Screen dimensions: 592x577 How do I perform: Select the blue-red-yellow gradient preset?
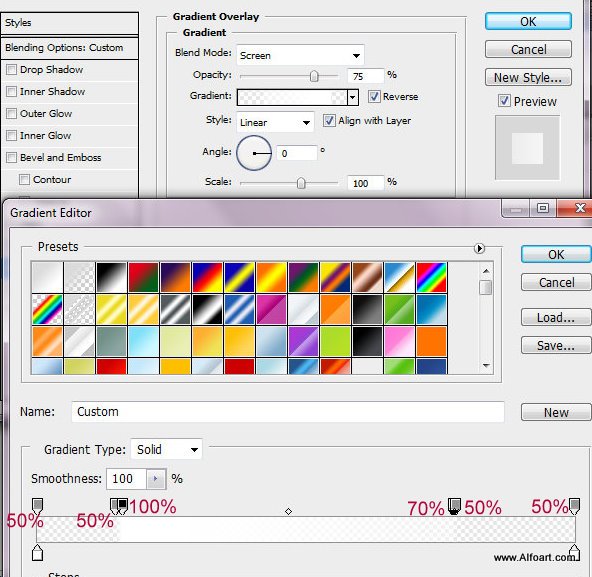pos(207,277)
